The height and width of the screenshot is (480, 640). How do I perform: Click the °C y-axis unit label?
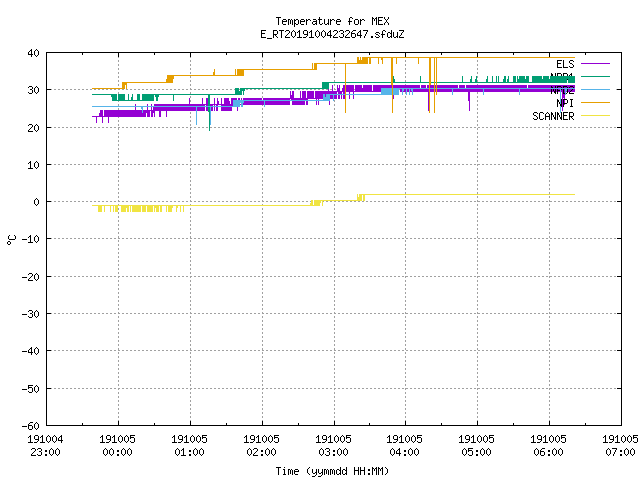pos(12,240)
